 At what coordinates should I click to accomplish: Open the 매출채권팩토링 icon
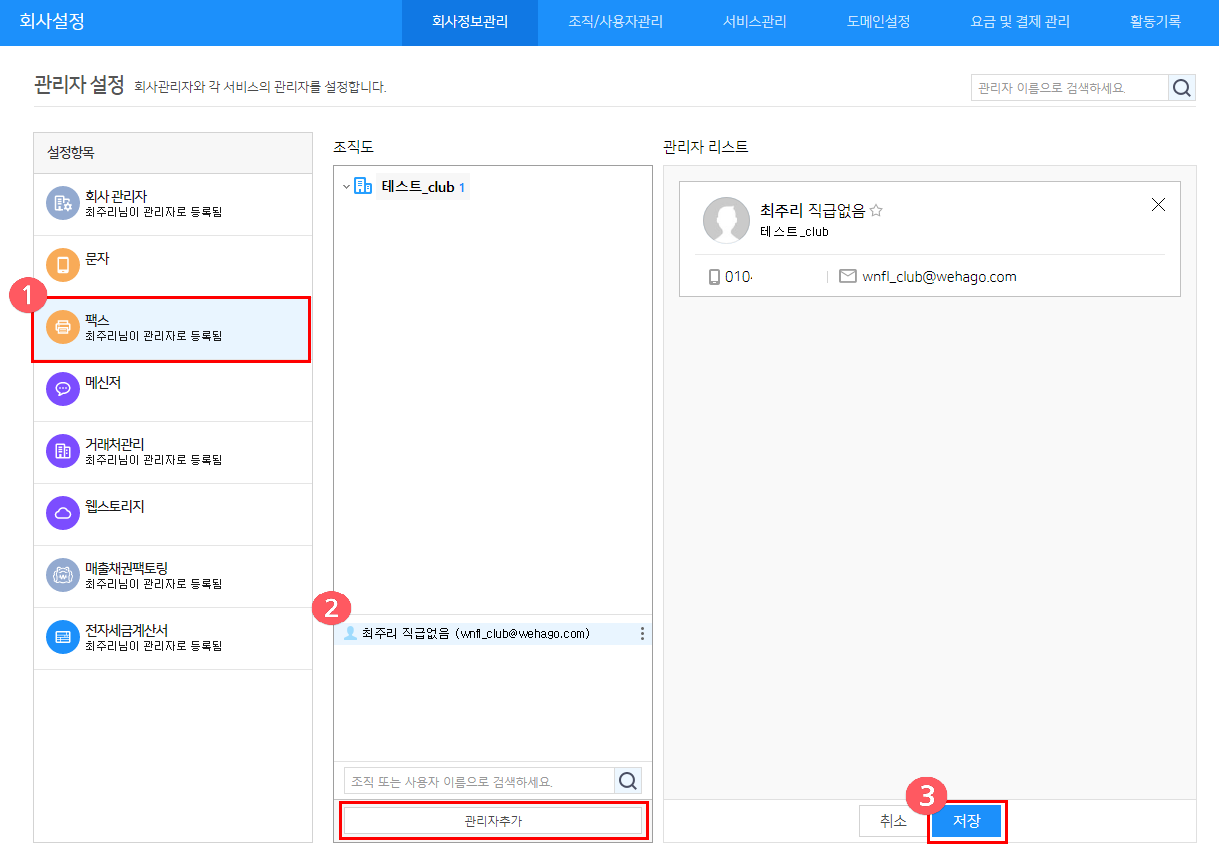pyautogui.click(x=63, y=575)
